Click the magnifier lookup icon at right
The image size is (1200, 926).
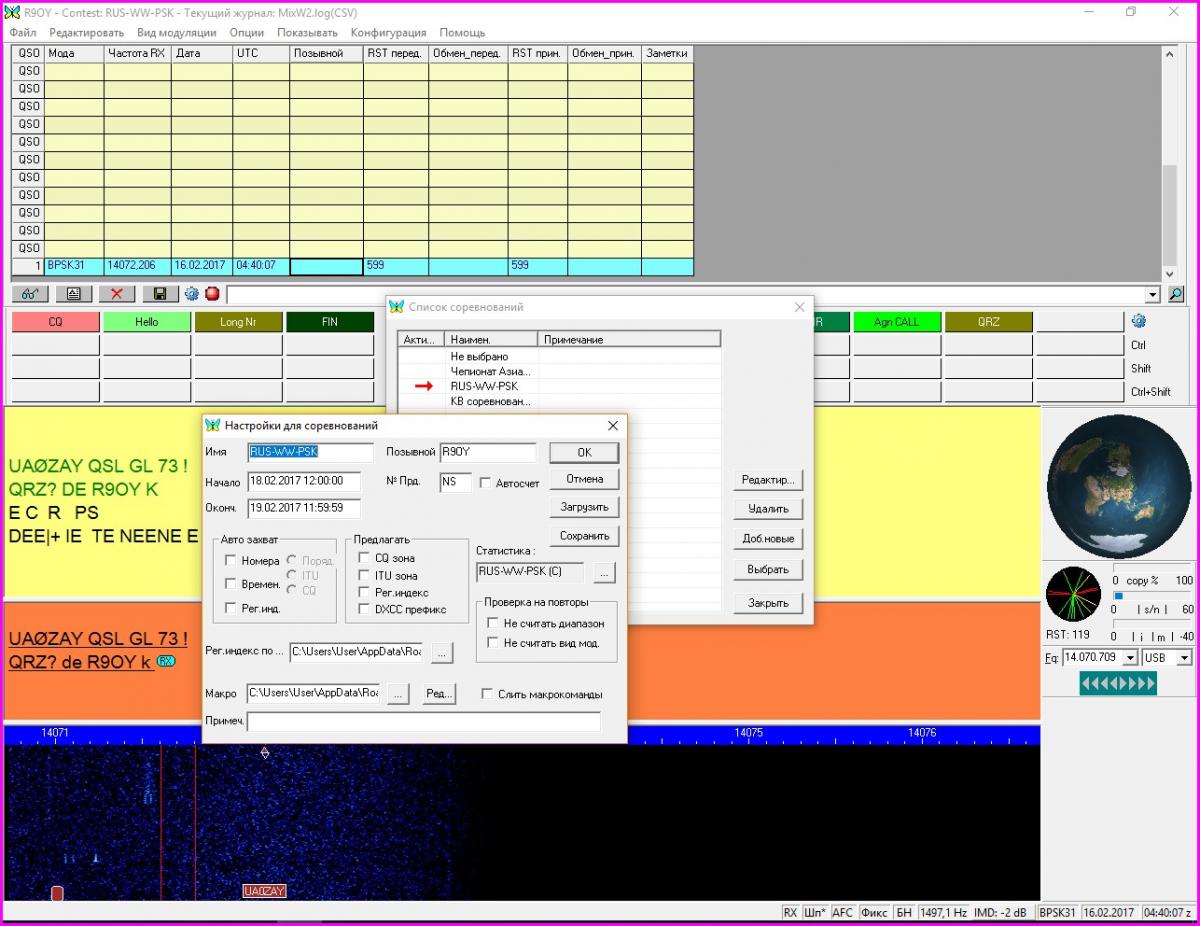pos(1176,294)
